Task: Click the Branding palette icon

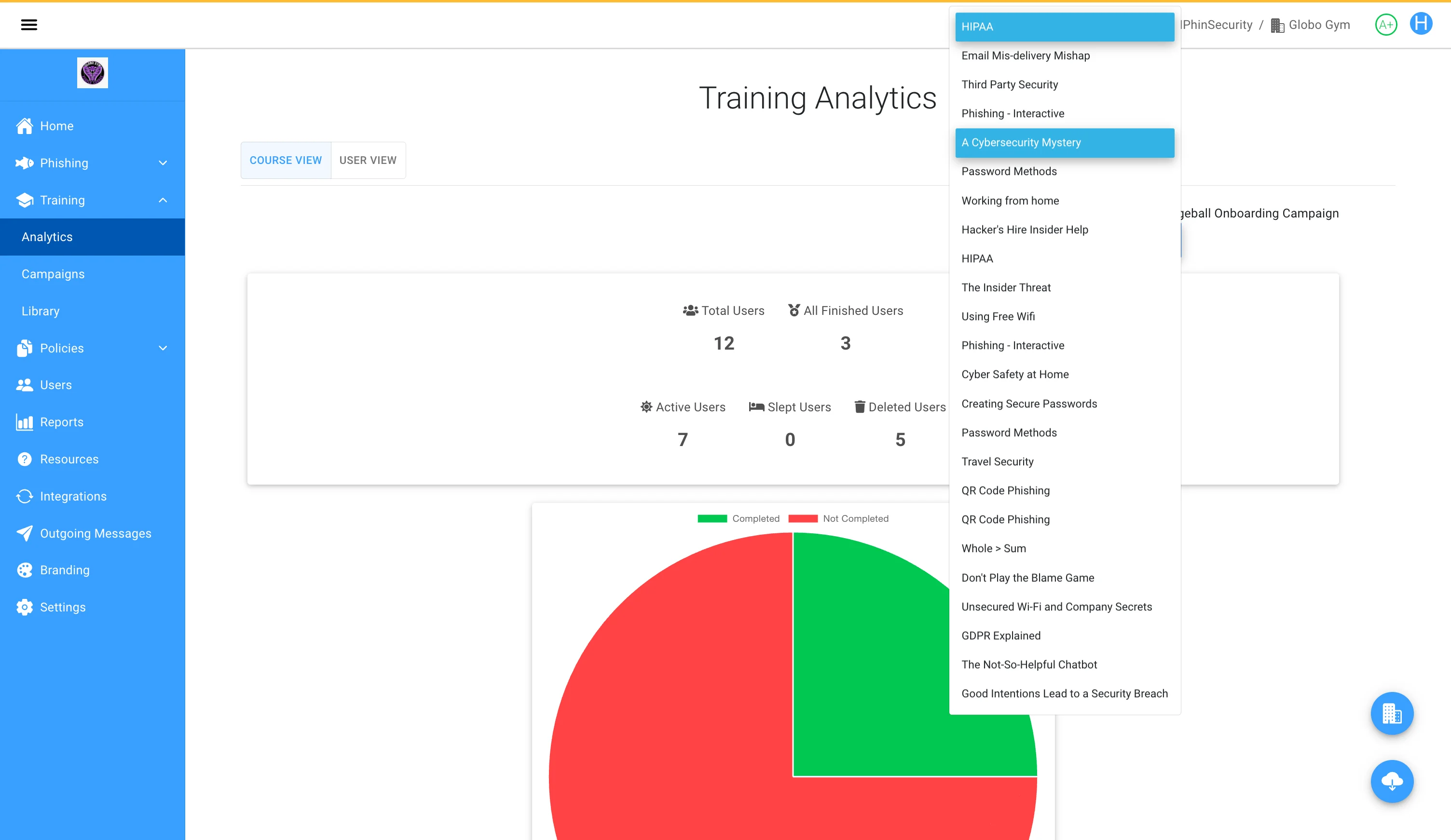Action: point(24,570)
